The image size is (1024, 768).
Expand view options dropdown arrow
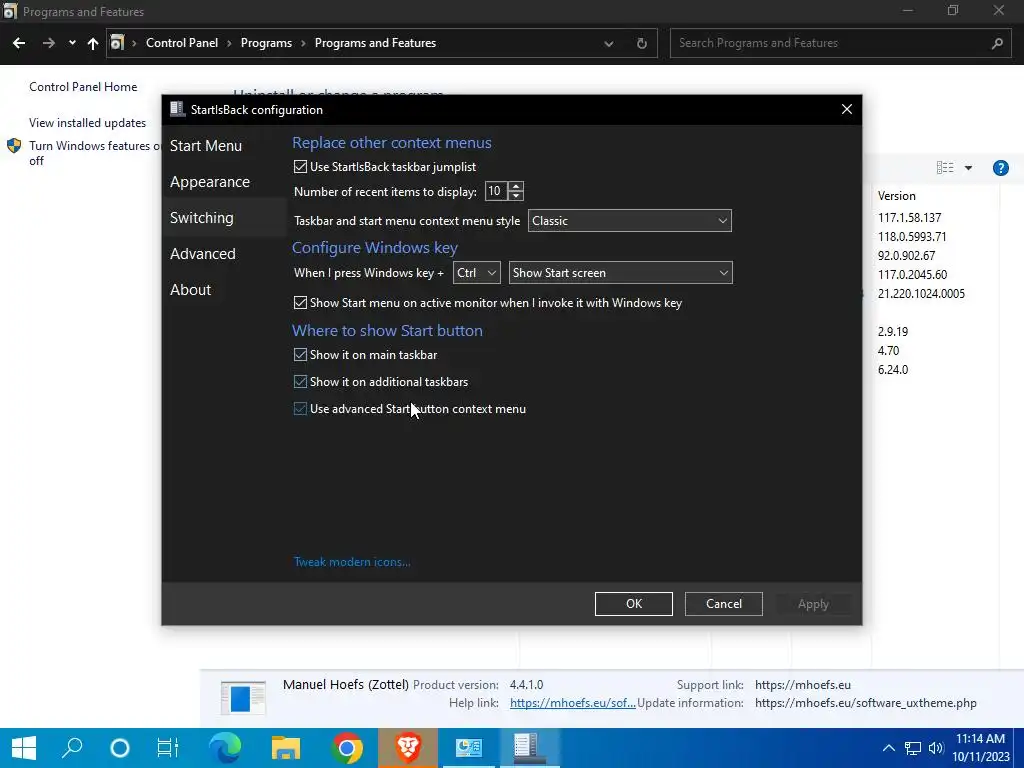pos(968,168)
